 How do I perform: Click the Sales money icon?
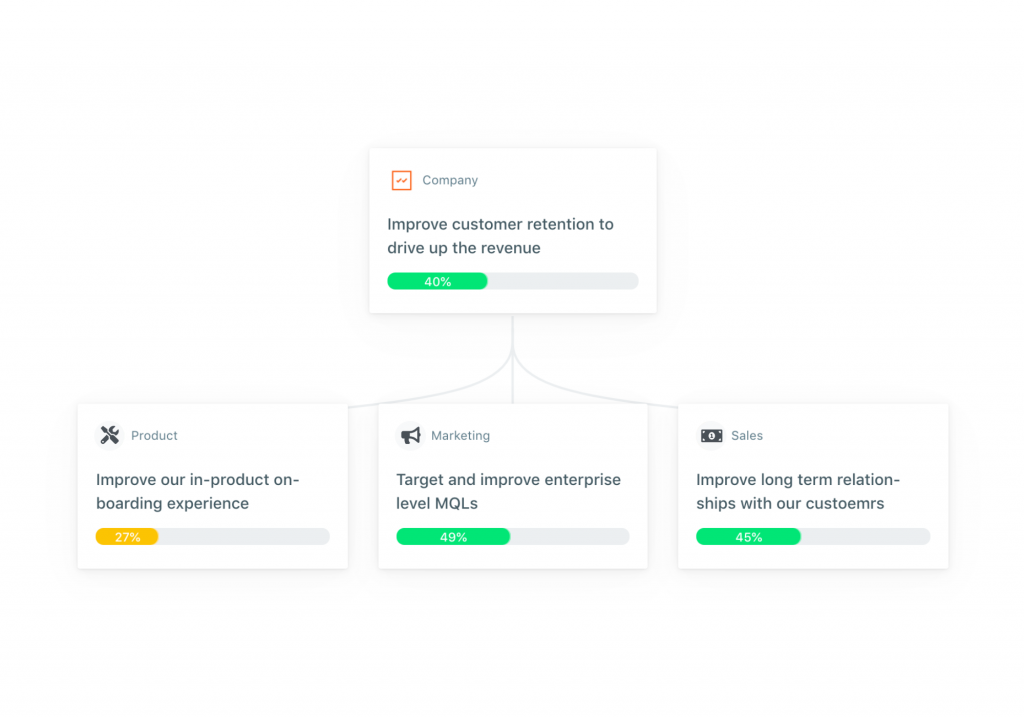click(711, 436)
